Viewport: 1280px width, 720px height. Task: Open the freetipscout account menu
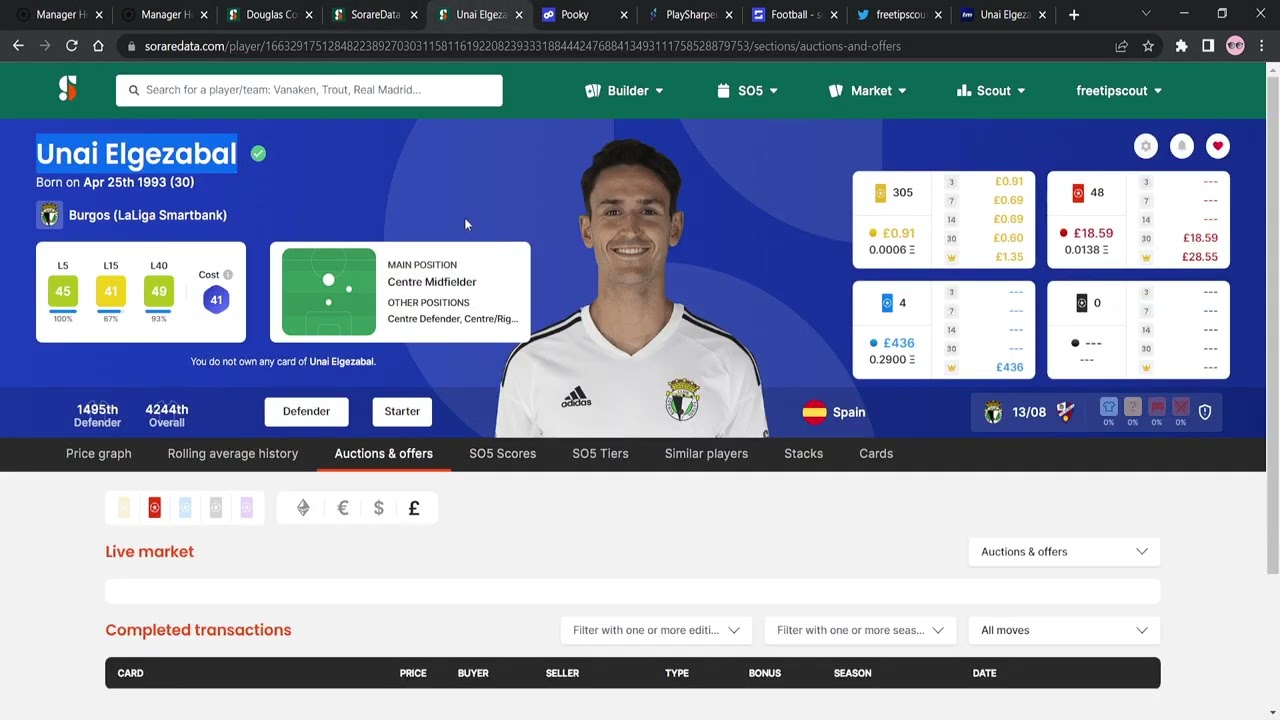tap(1119, 90)
